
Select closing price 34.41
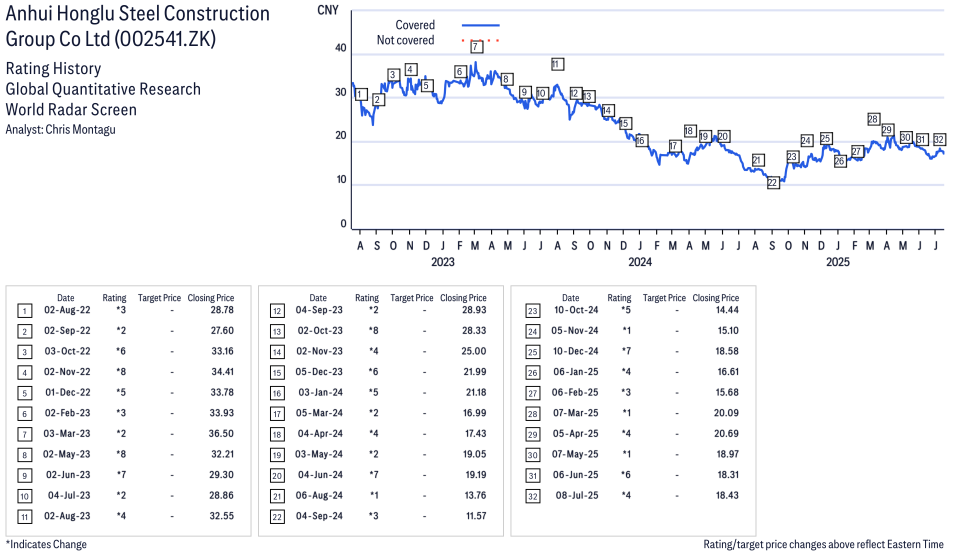[222, 371]
